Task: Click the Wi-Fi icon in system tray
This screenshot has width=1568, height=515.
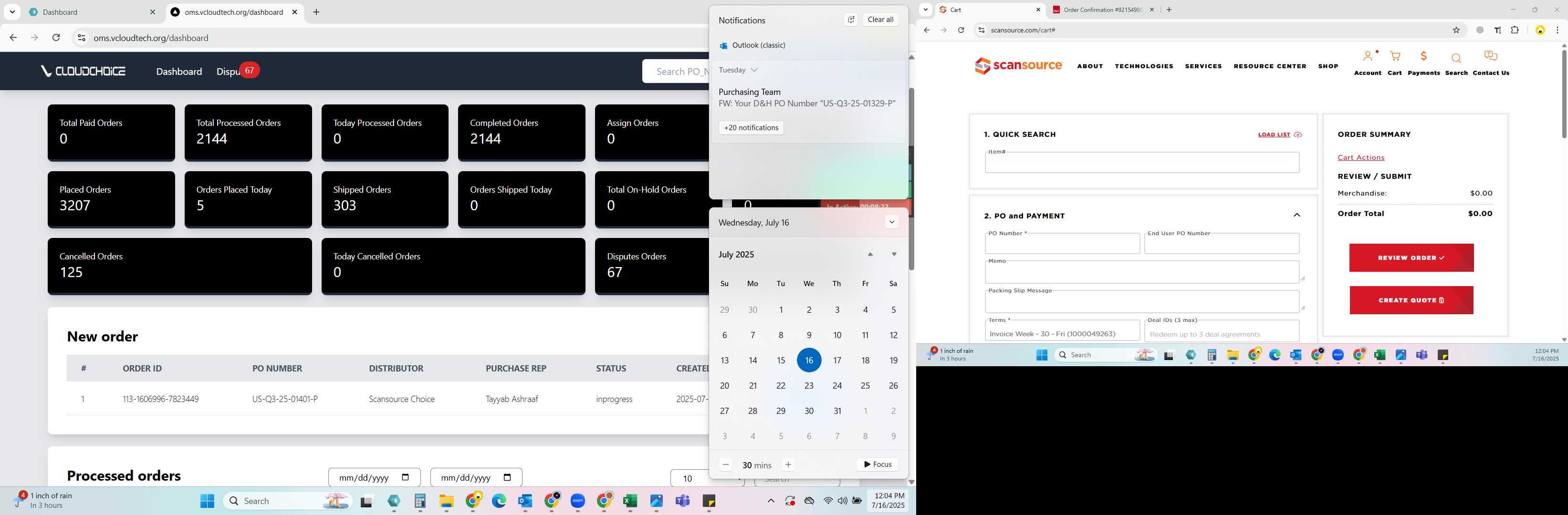Action: [x=828, y=501]
